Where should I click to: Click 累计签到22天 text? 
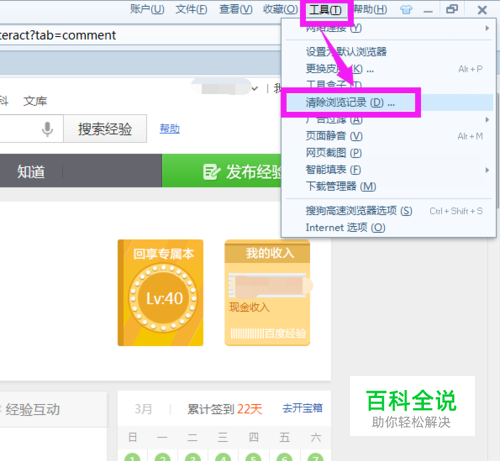point(225,409)
